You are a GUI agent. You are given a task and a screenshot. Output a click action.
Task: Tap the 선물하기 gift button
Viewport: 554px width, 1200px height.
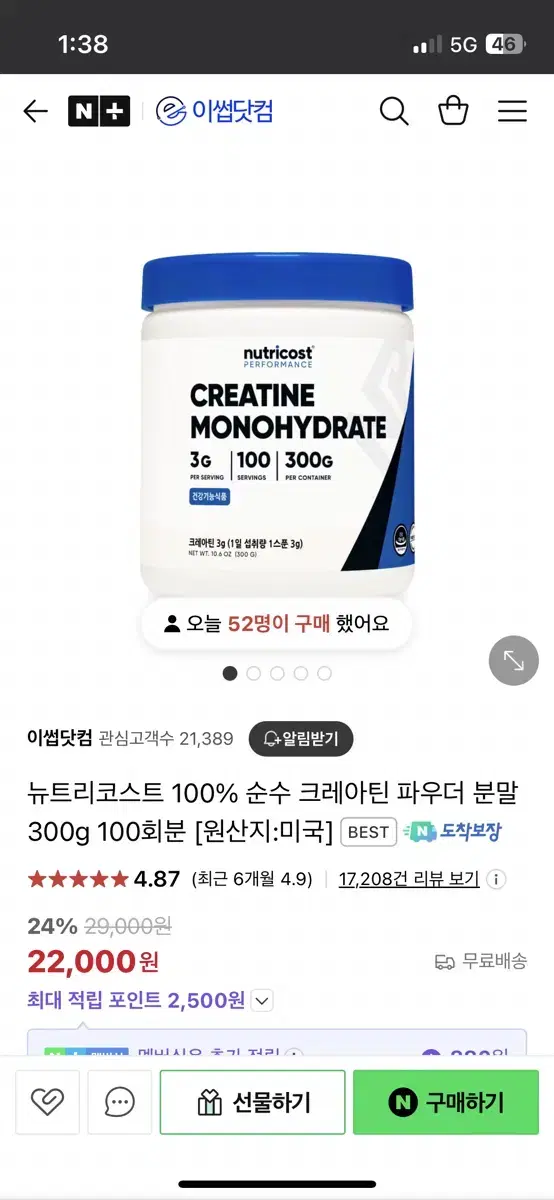(252, 1102)
